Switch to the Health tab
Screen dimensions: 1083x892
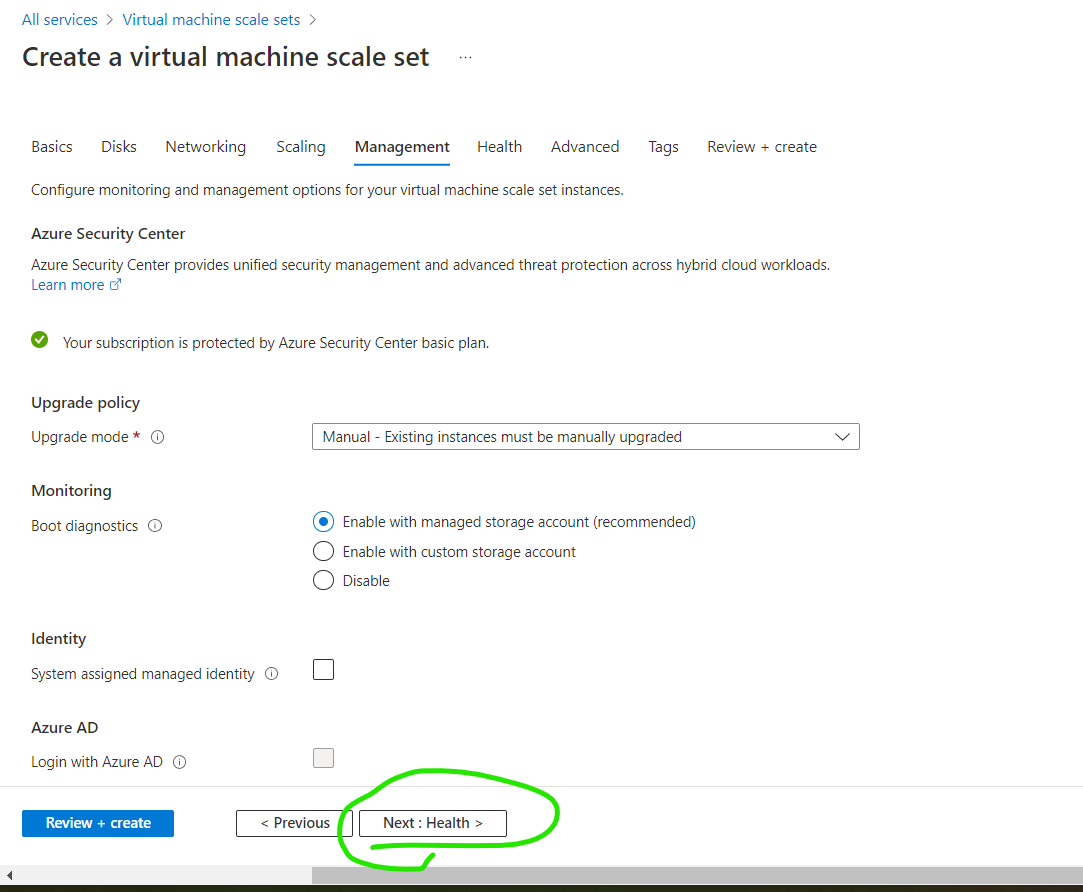499,146
